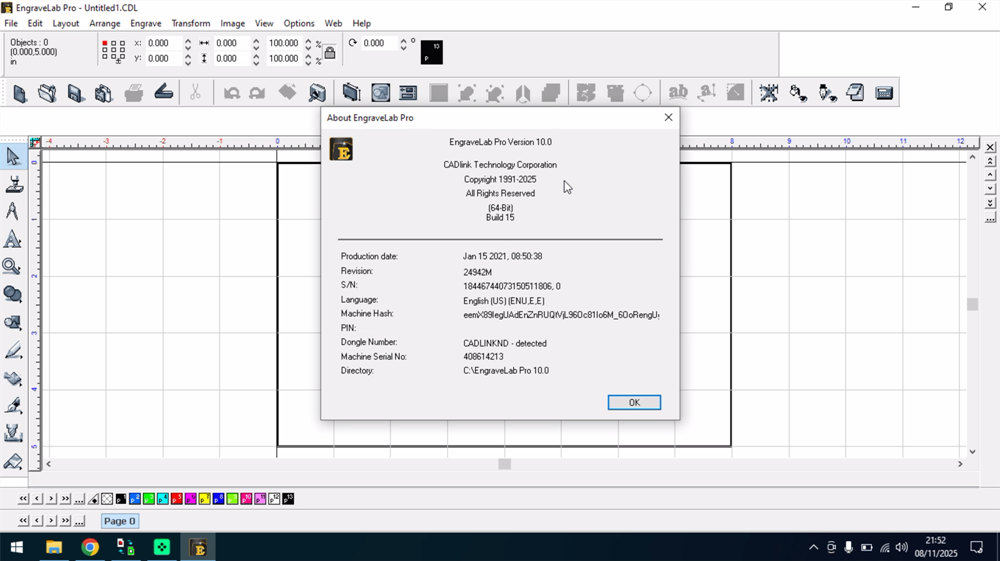1000x561 pixels.
Task: Click the first page double-left arrow
Action: (x=23, y=521)
